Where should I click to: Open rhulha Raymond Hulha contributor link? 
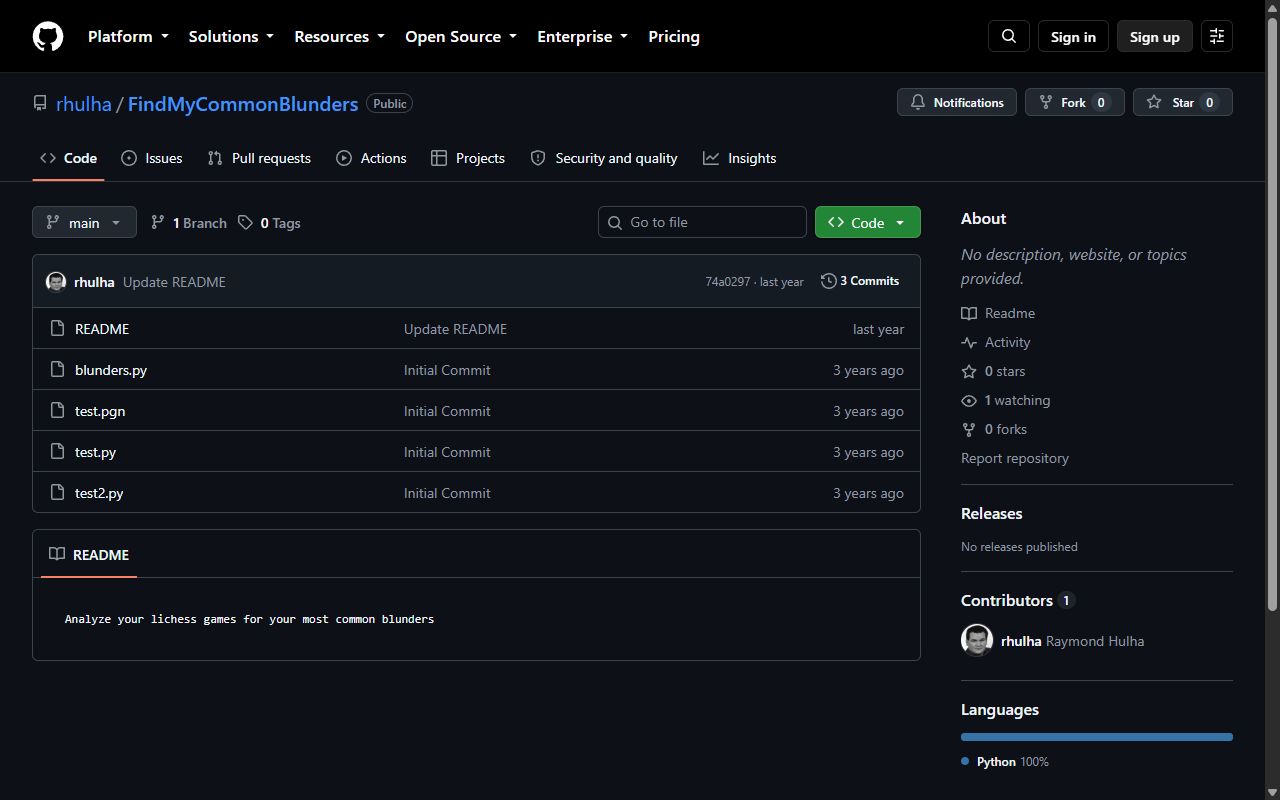1072,641
